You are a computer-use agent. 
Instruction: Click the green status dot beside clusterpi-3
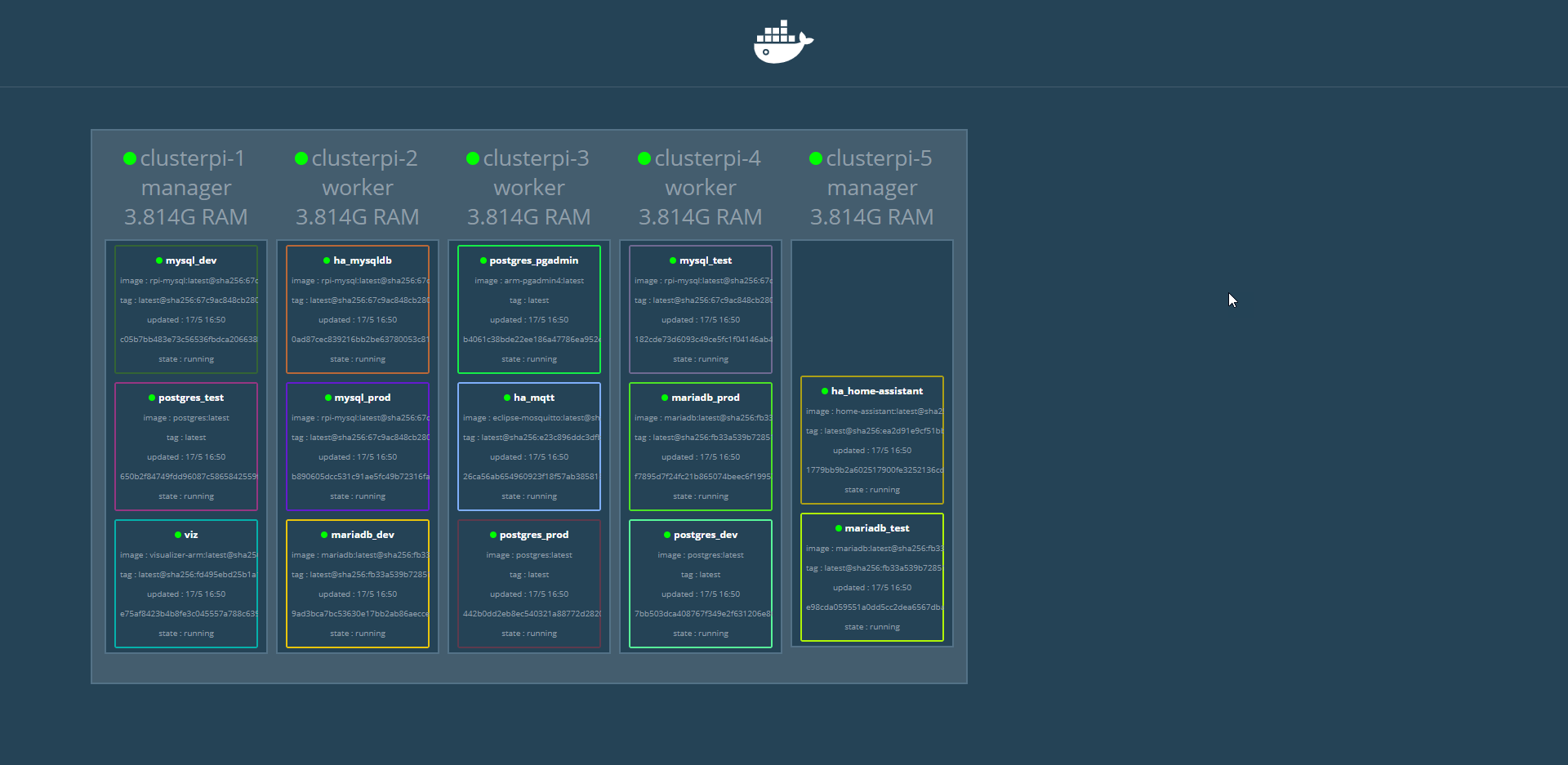click(473, 158)
